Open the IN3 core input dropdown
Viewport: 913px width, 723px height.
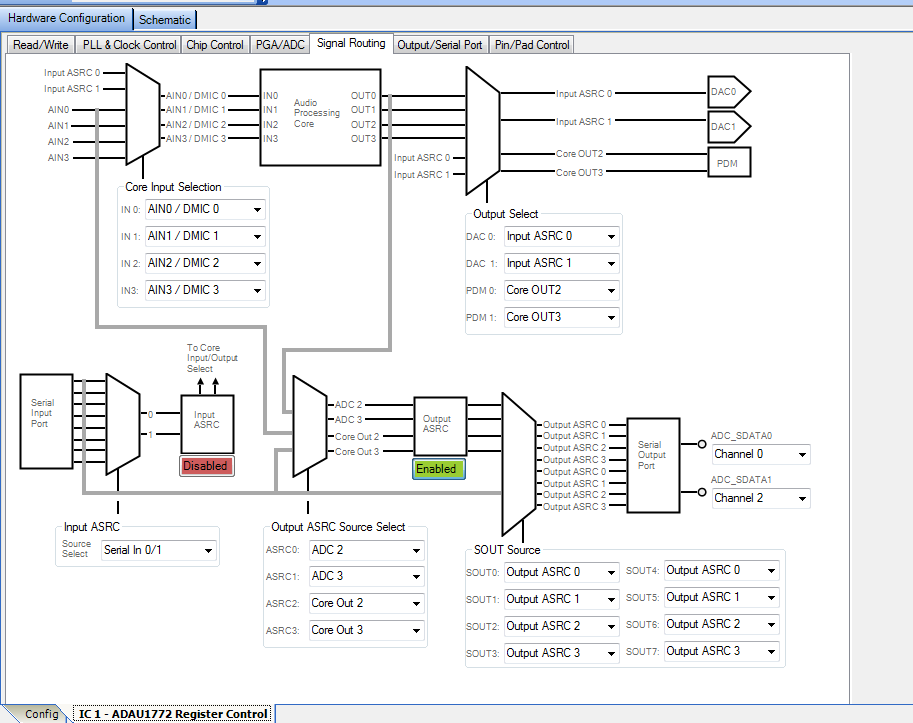click(x=205, y=290)
